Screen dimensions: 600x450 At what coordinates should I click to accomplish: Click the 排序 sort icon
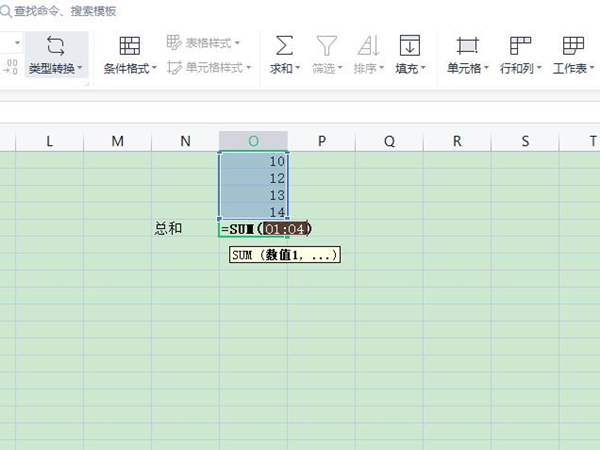[368, 46]
